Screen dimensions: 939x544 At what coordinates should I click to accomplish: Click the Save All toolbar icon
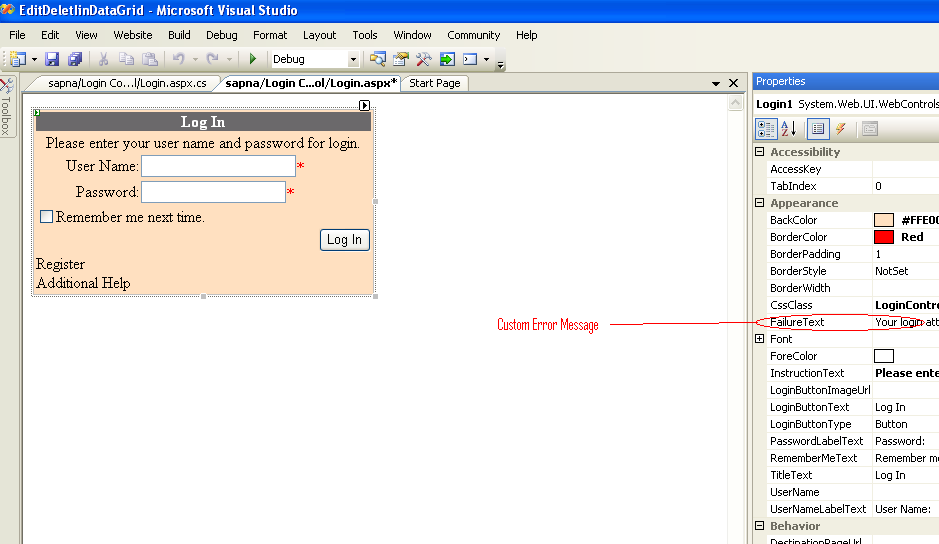click(75, 59)
